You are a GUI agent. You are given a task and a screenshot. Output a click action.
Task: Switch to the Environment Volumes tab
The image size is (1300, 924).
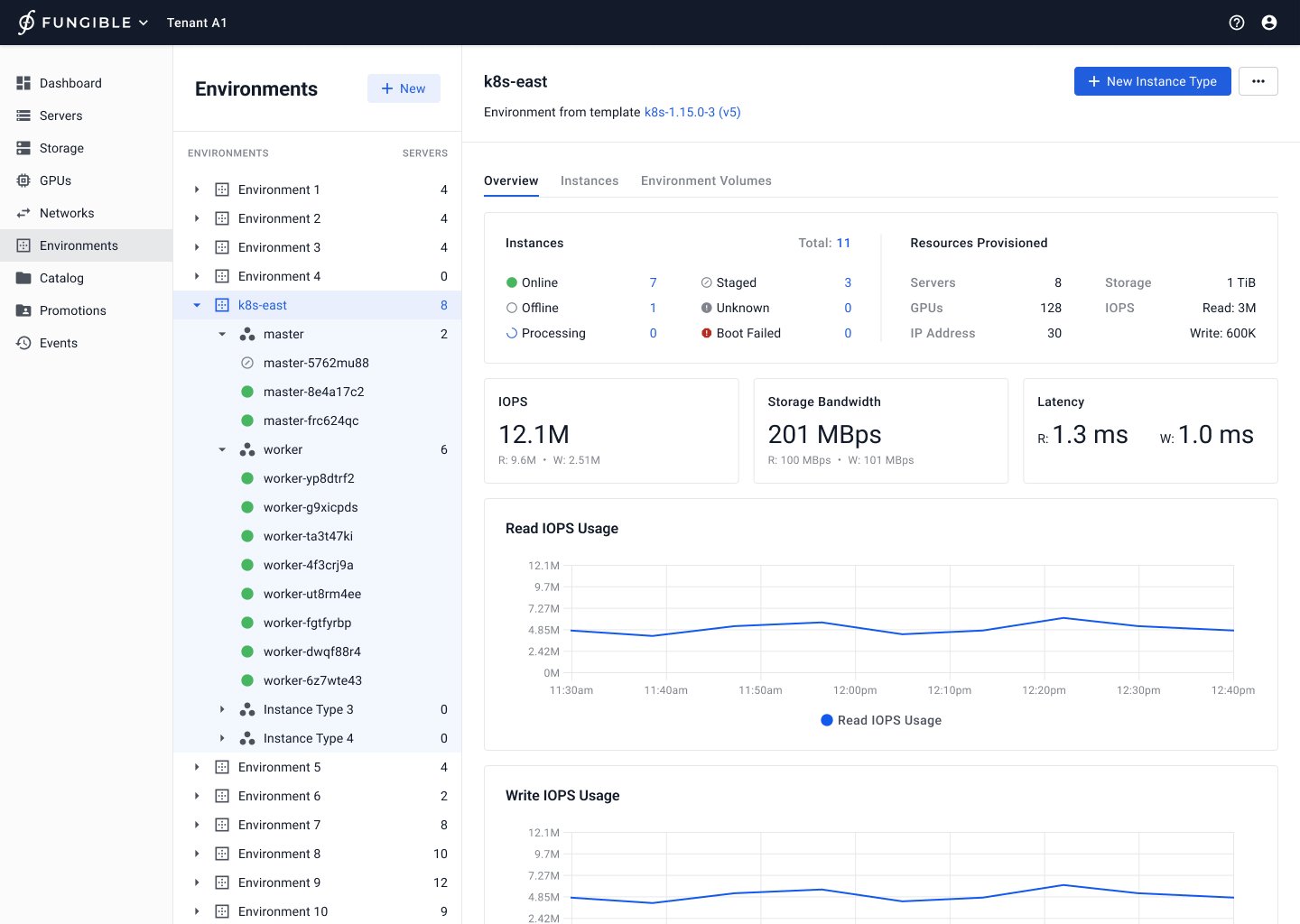tap(706, 180)
